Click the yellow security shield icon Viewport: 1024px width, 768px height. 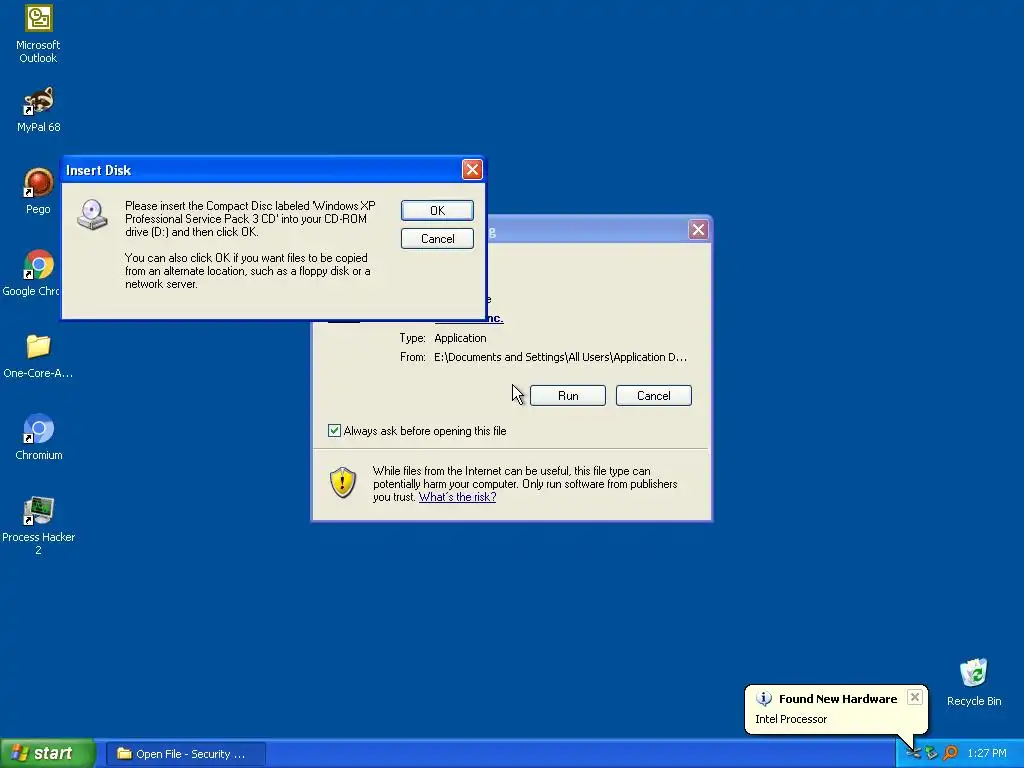pyautogui.click(x=343, y=483)
